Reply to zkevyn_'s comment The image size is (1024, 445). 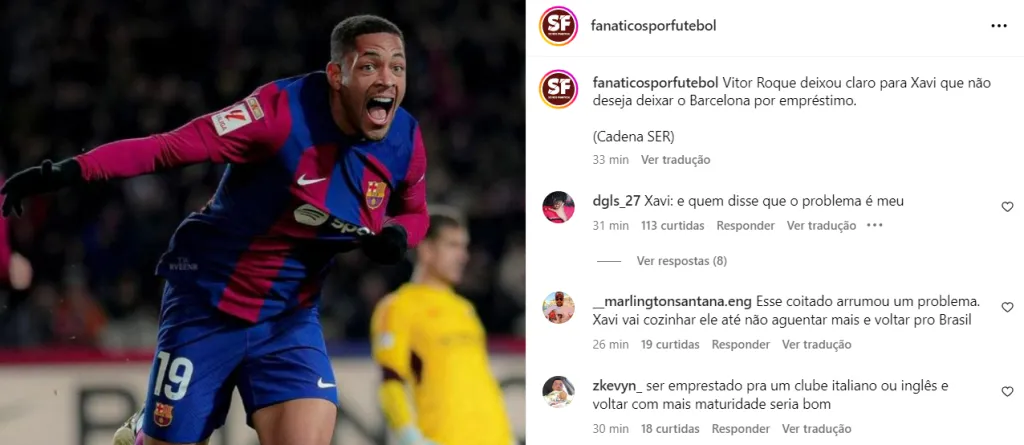[741, 429]
